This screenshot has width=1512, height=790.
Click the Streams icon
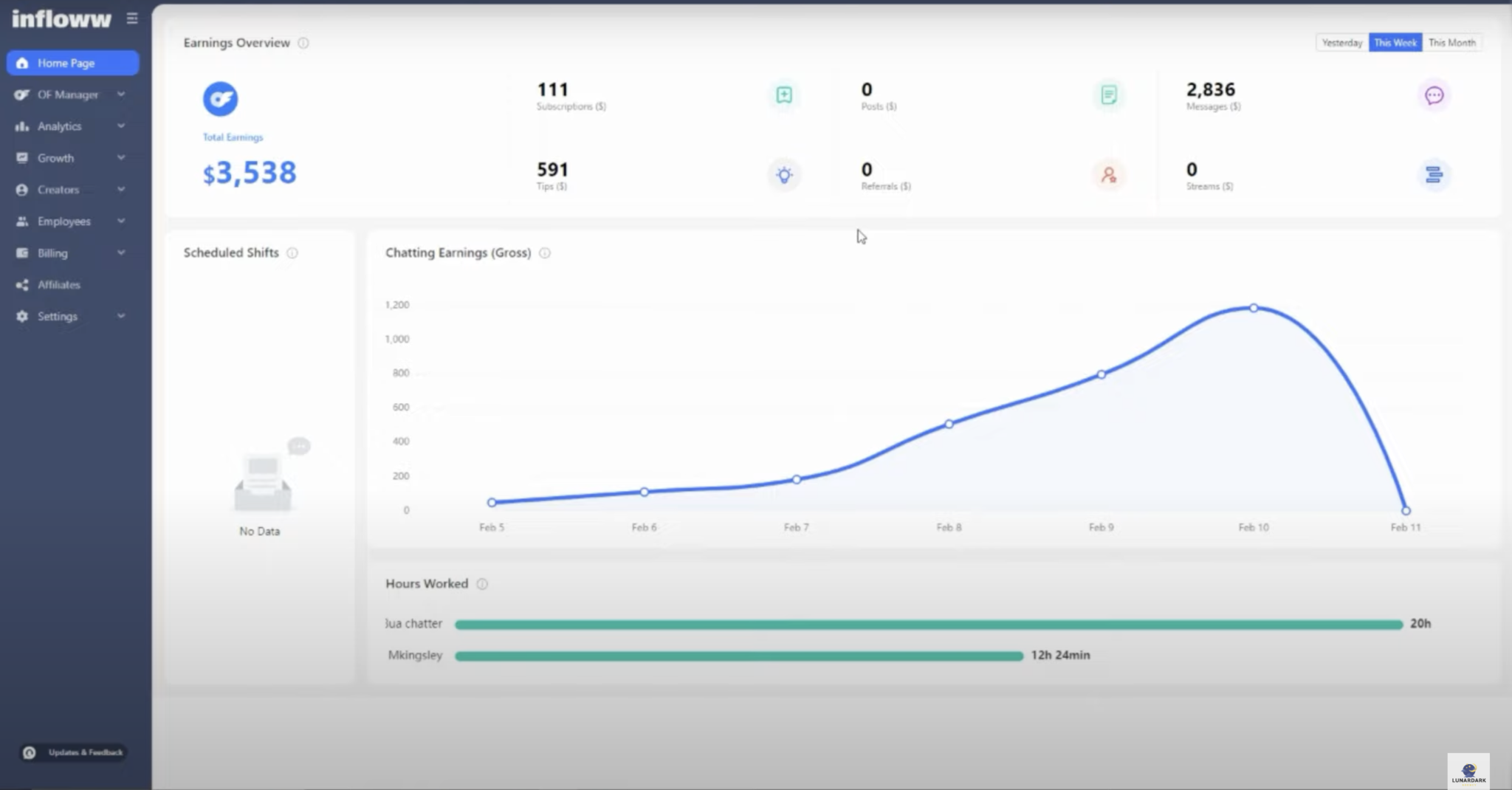click(x=1434, y=175)
